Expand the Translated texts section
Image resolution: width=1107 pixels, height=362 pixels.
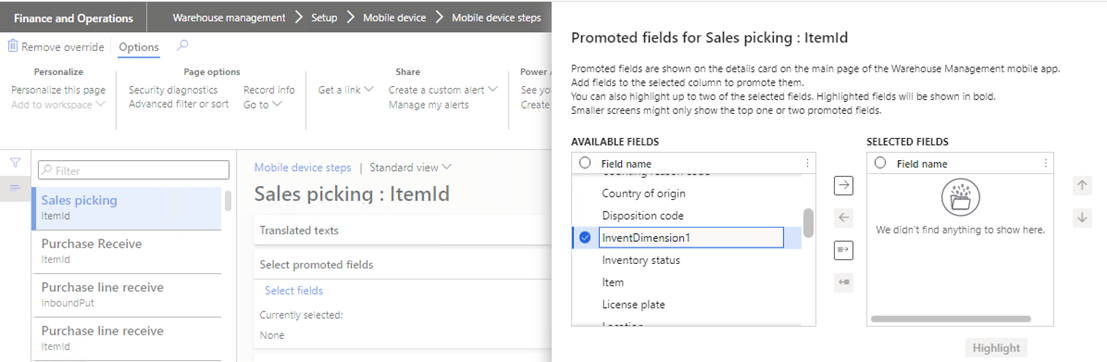402,230
